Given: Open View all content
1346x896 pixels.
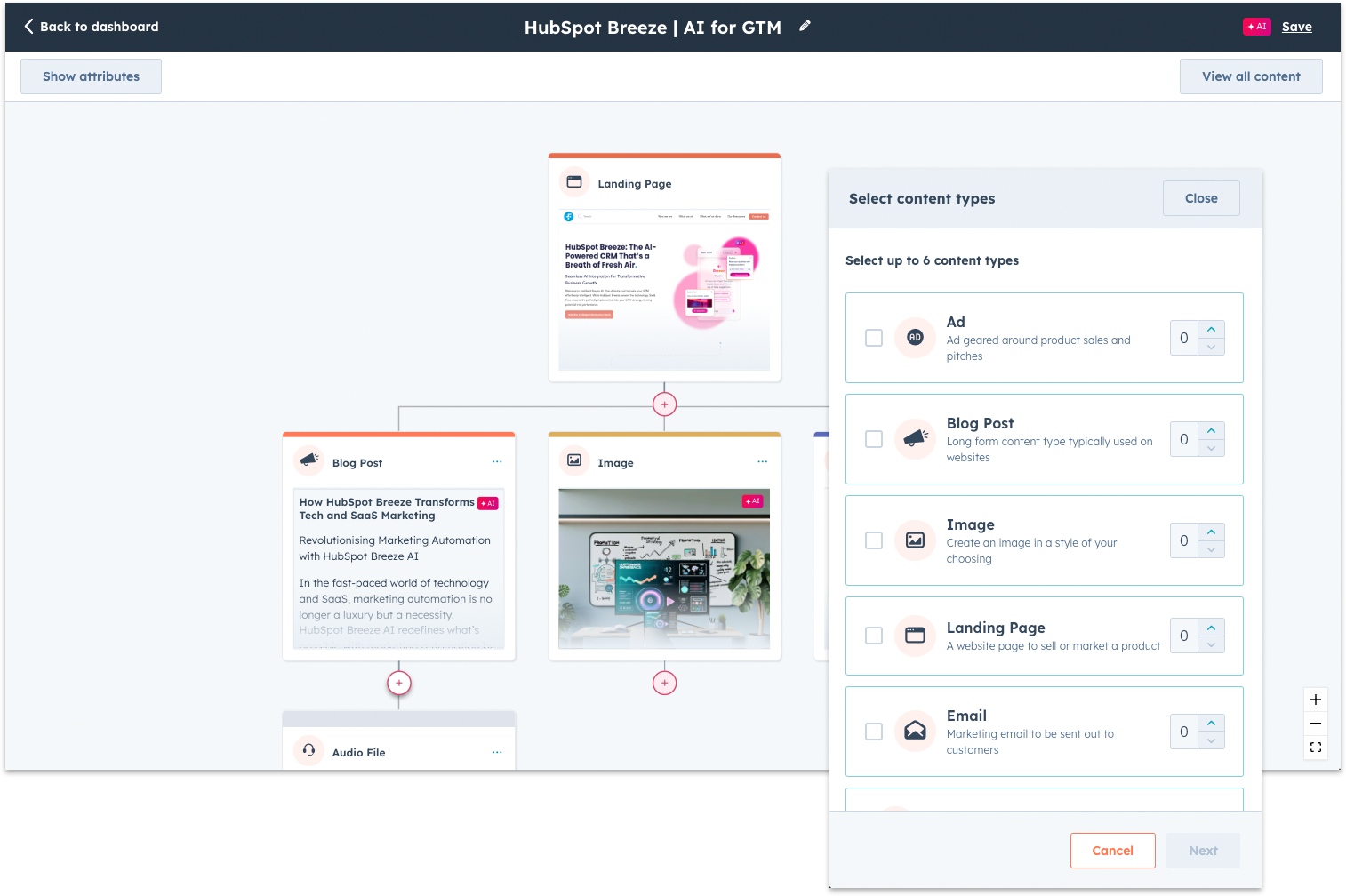Looking at the screenshot, I should (1251, 76).
